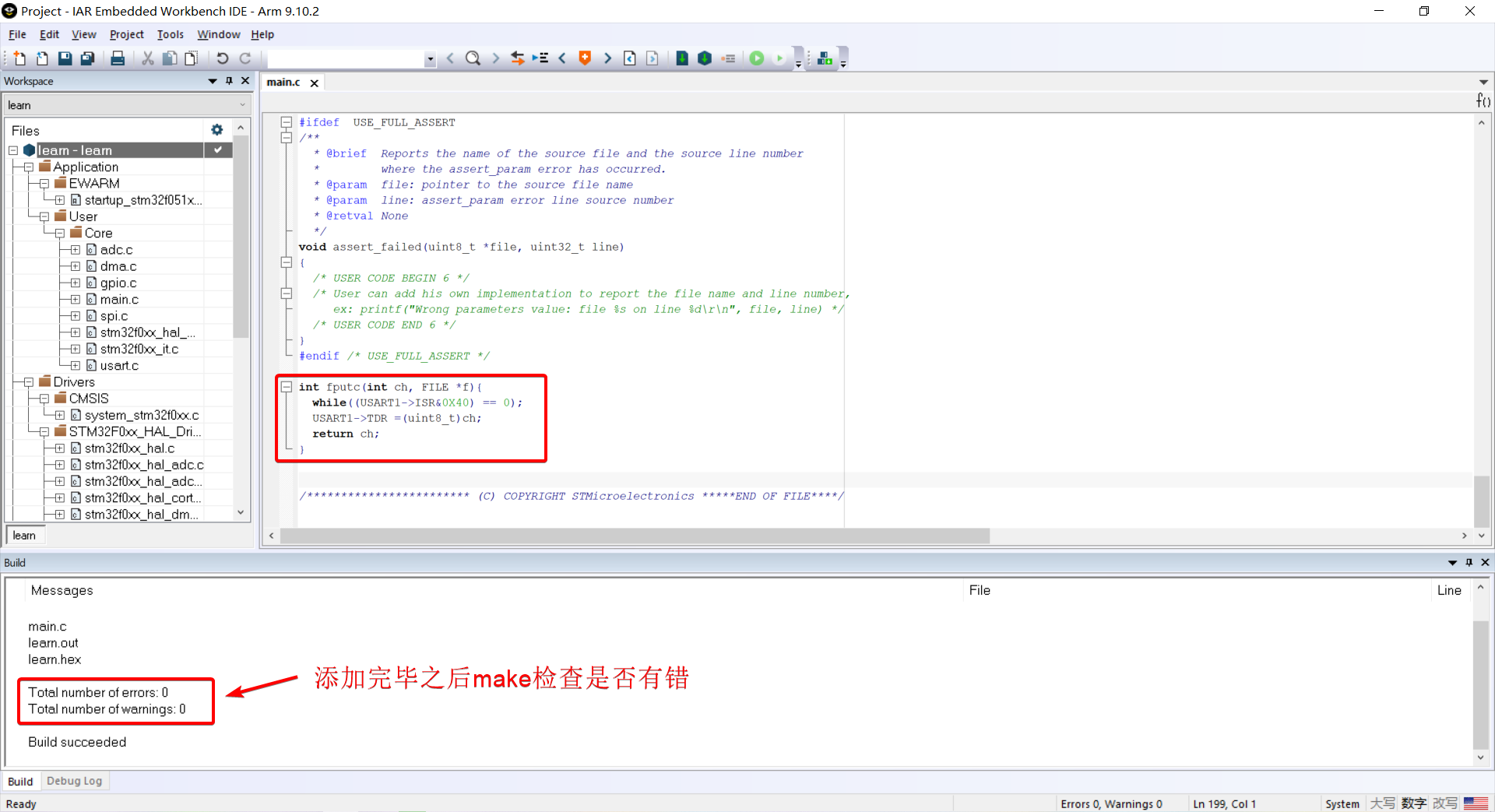Click the New Document toolbar icon
Viewport: 1495px width, 812px height.
pyautogui.click(x=19, y=58)
